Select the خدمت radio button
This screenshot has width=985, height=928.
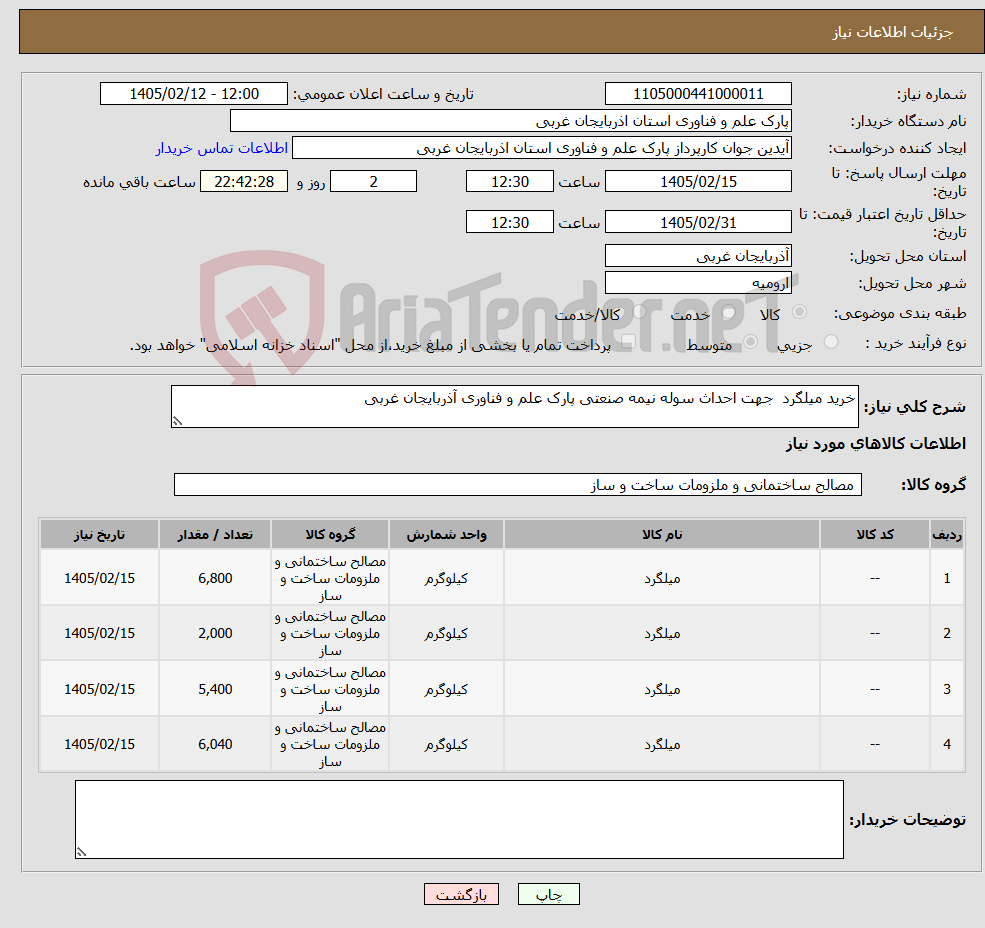click(728, 312)
